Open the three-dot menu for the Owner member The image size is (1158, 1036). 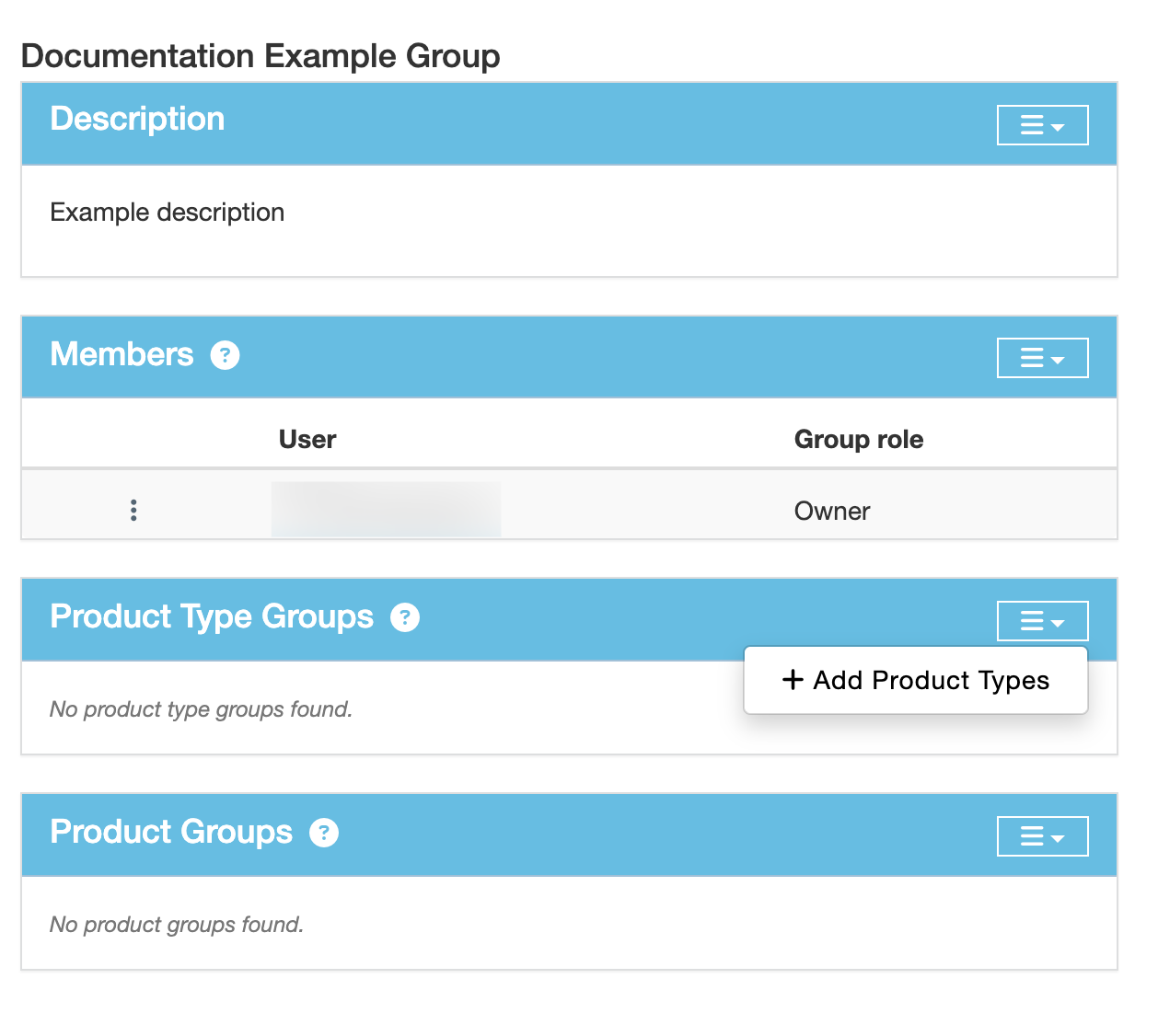pyautogui.click(x=133, y=511)
